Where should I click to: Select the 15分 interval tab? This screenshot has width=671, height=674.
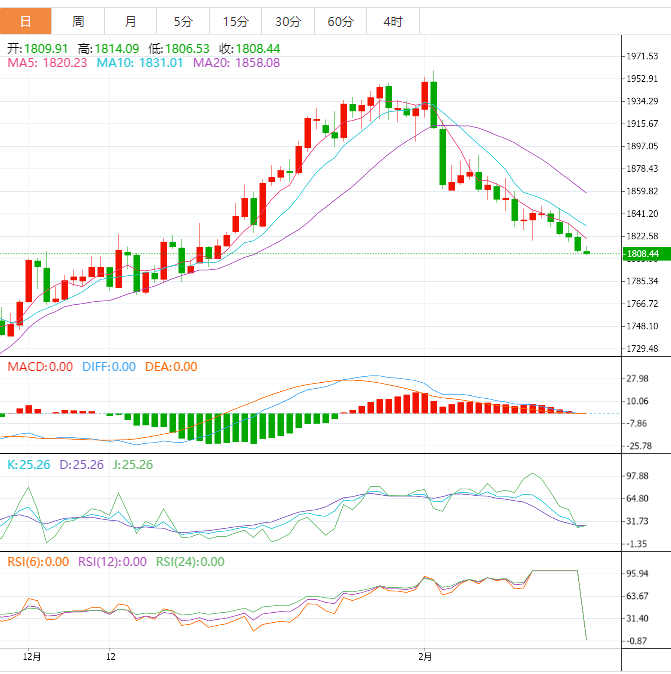[235, 21]
